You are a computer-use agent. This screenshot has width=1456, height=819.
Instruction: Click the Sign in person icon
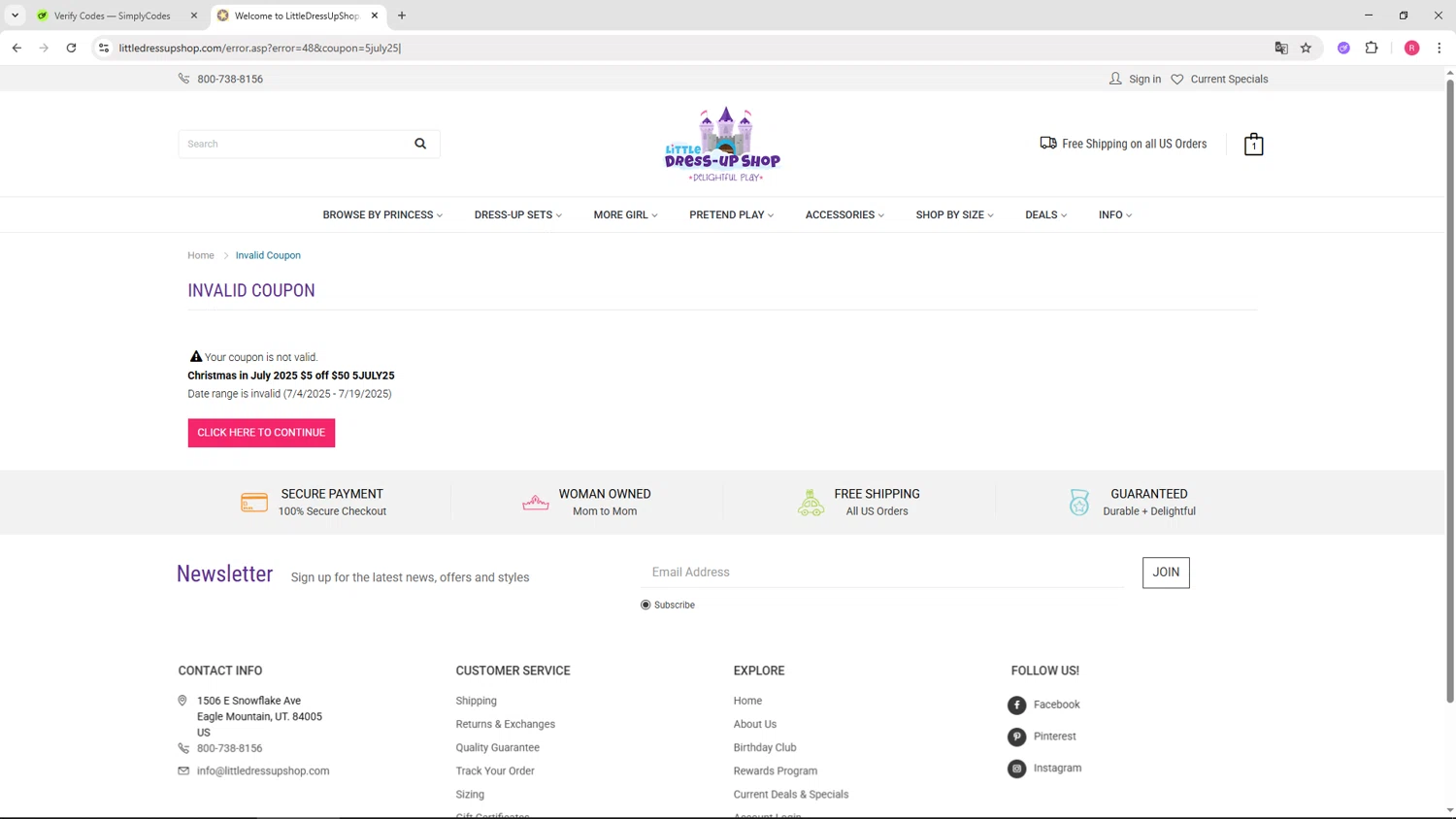coord(1115,79)
